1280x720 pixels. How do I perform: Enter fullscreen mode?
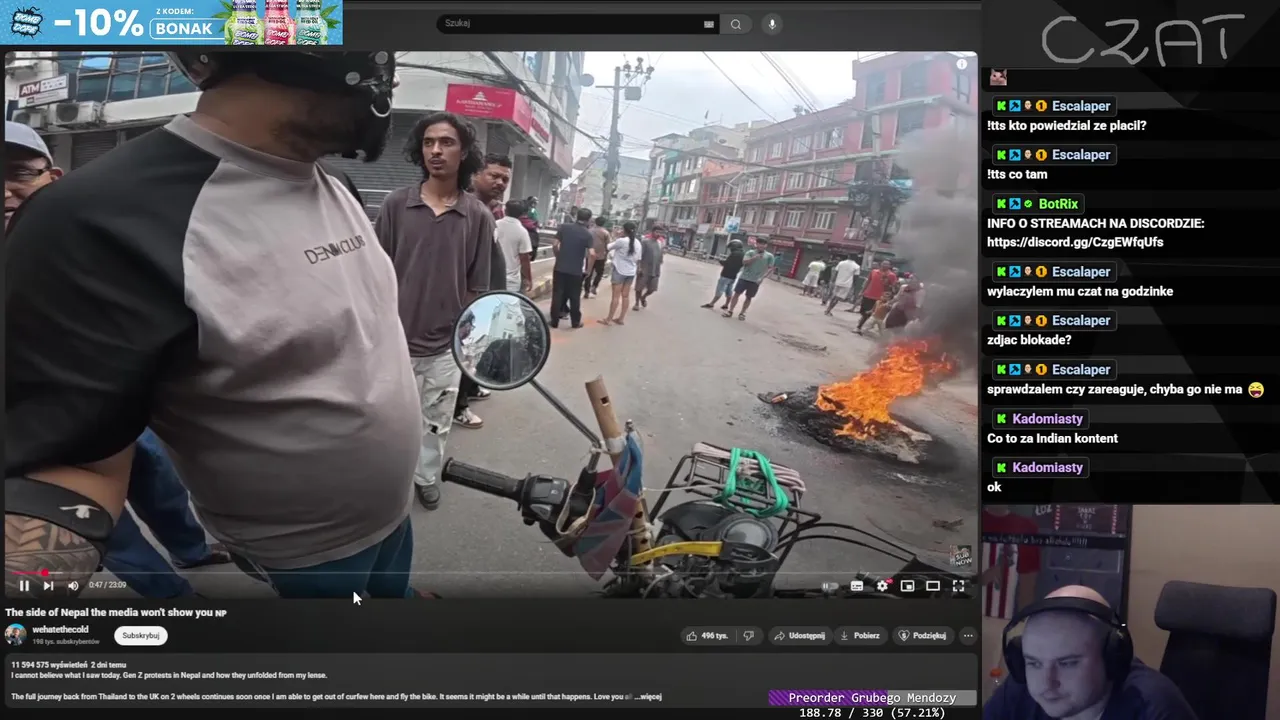click(x=958, y=586)
